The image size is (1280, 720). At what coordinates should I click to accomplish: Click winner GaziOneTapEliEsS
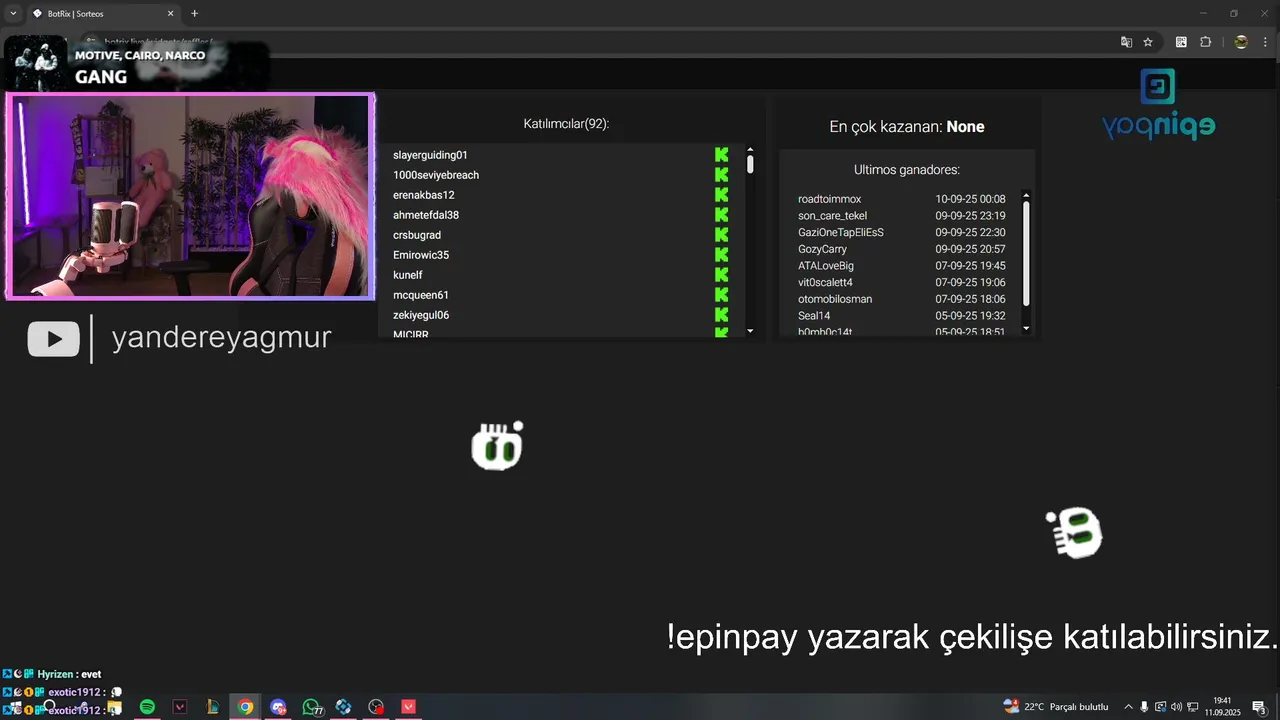point(841,232)
